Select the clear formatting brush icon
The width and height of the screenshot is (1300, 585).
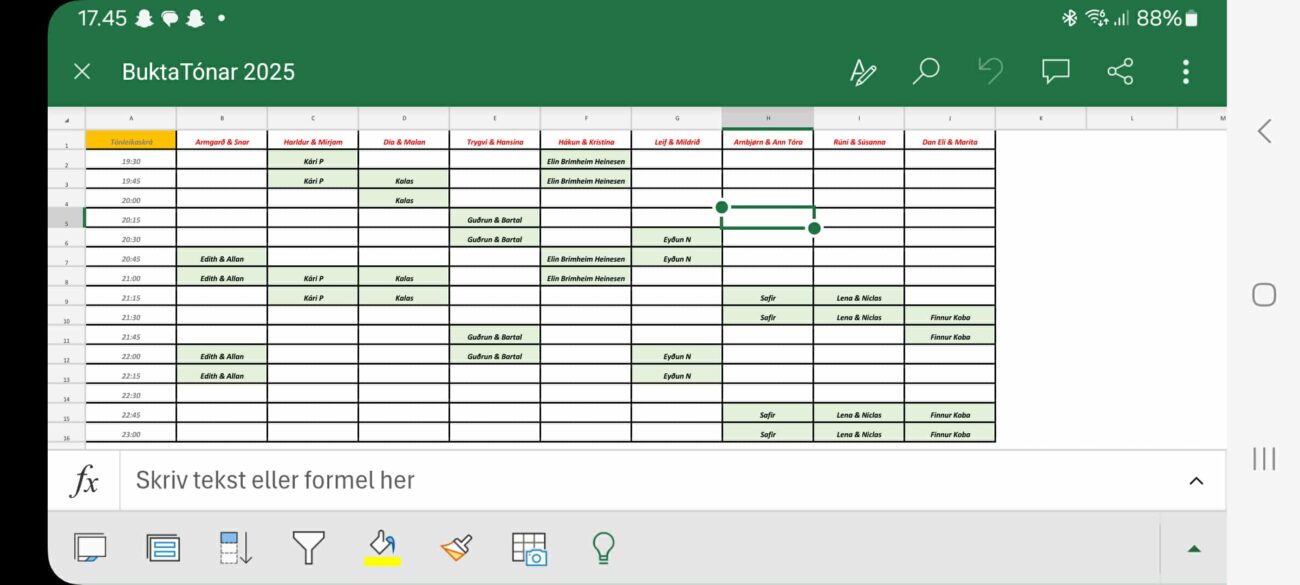(x=456, y=547)
